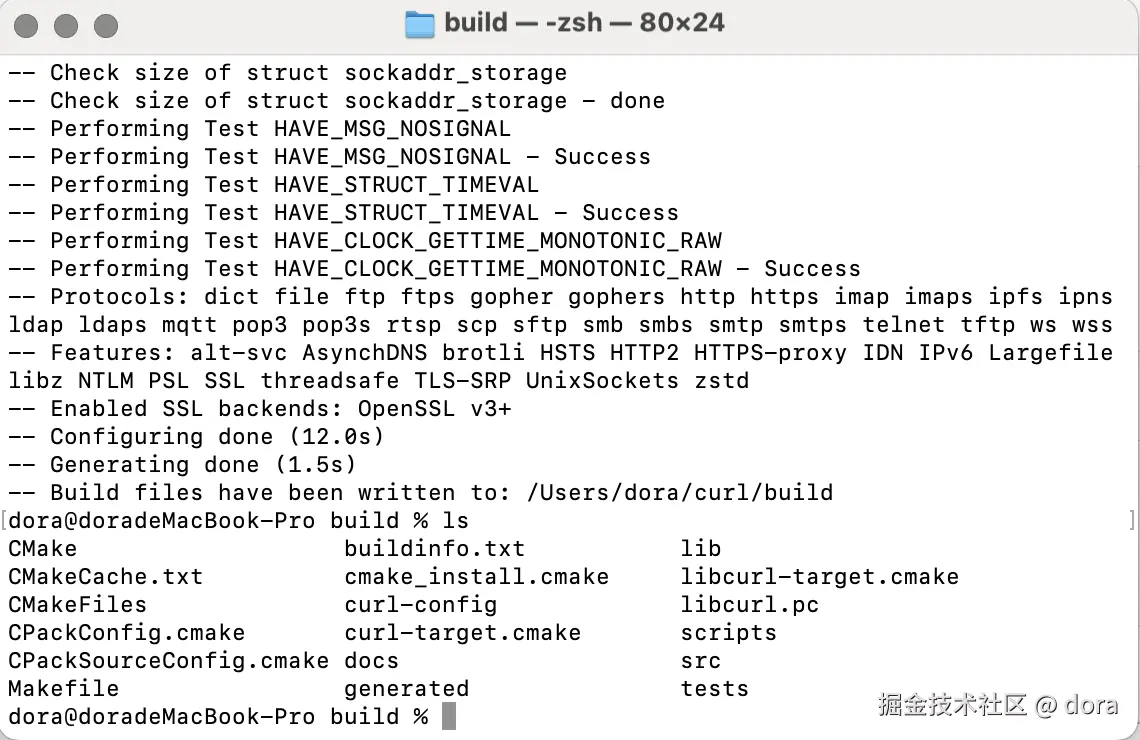
Task: Minimize the terminal window
Action: click(66, 25)
